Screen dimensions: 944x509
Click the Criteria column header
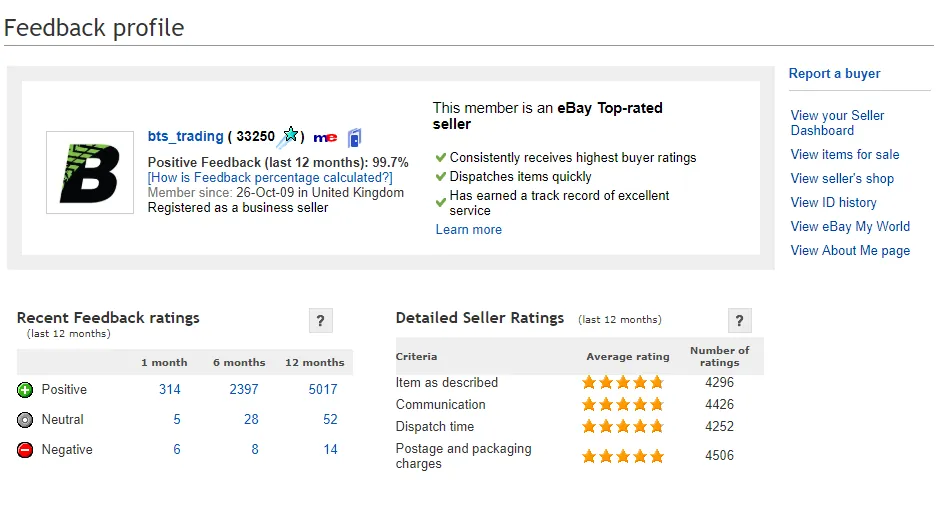point(417,357)
